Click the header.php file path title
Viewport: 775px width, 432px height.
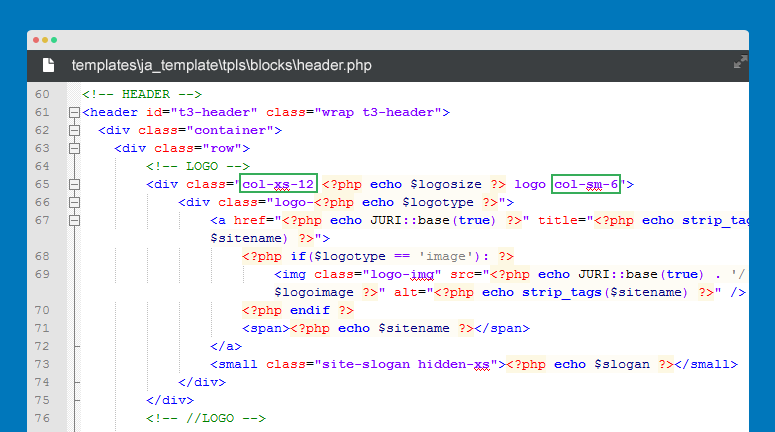pos(221,66)
